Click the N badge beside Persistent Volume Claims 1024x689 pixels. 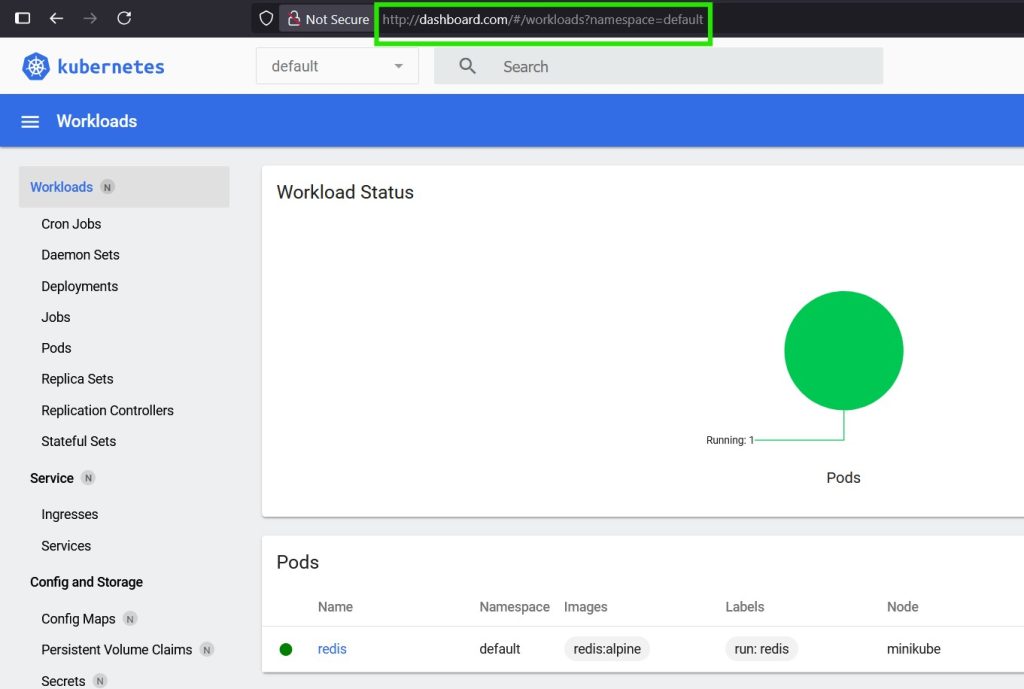[207, 650]
